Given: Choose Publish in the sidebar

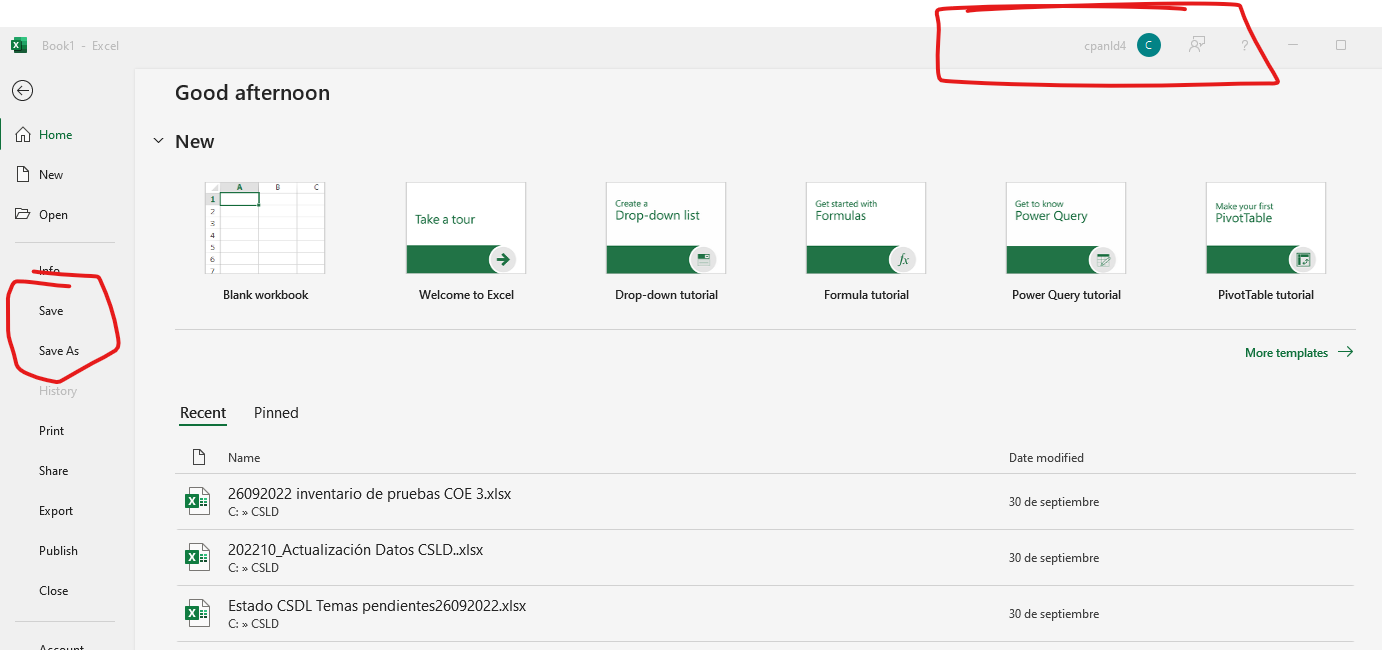Looking at the screenshot, I should pyautogui.click(x=58, y=551).
